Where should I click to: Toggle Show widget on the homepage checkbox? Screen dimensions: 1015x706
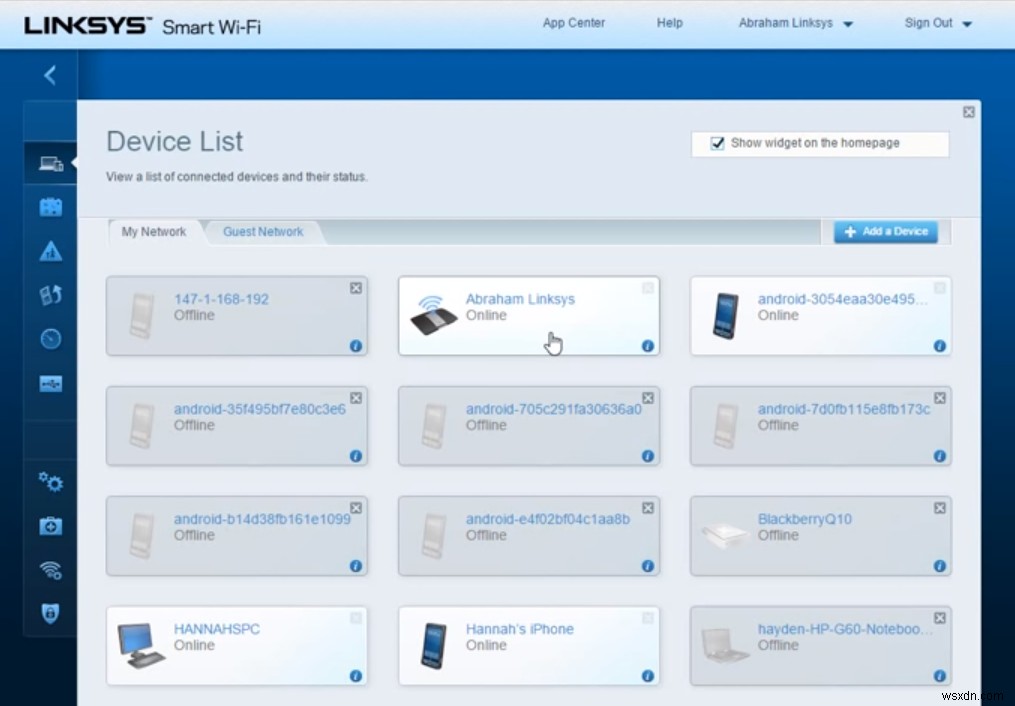pos(717,143)
